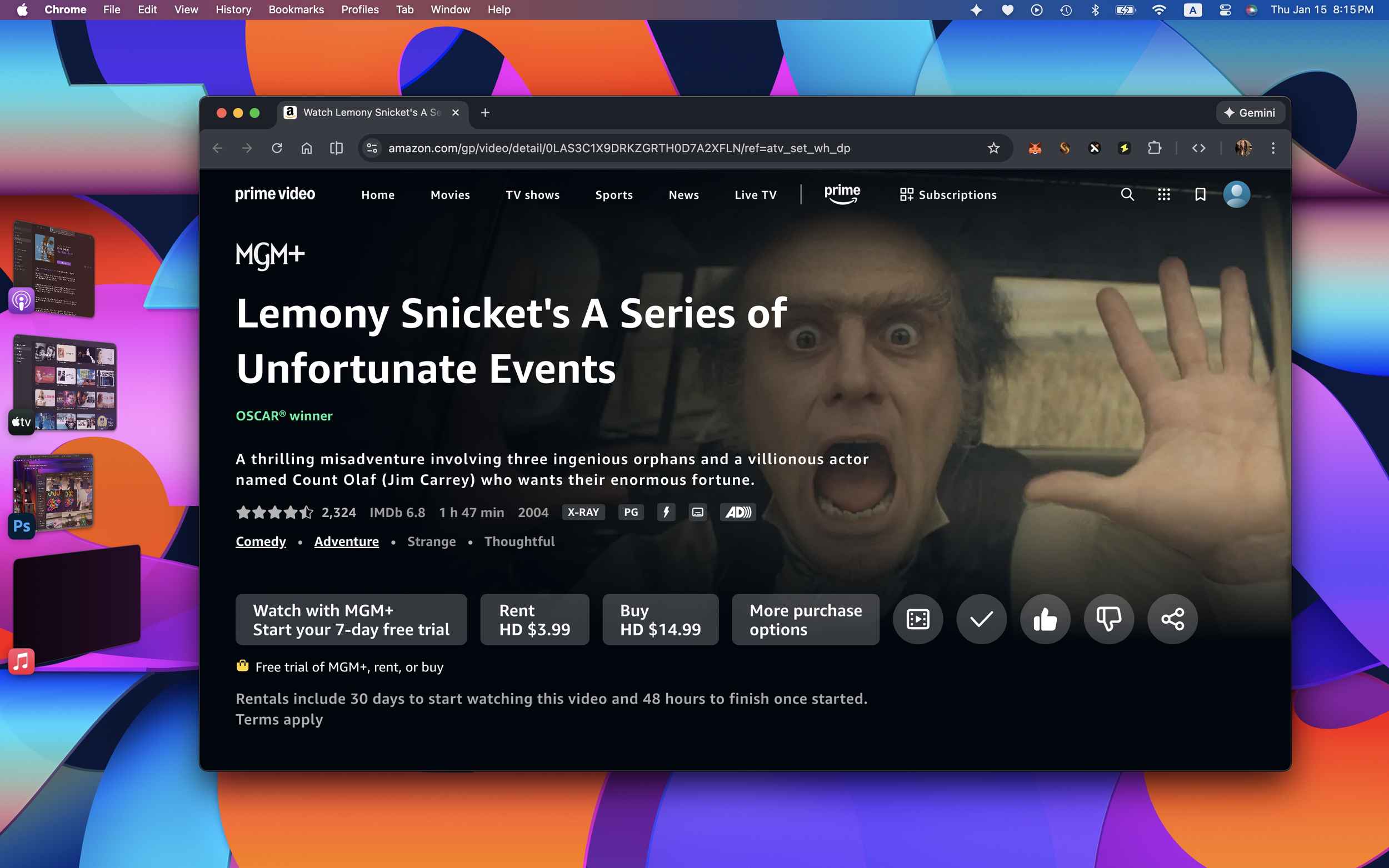Play the trailer using the film icon
This screenshot has height=868, width=1389.
(x=918, y=619)
